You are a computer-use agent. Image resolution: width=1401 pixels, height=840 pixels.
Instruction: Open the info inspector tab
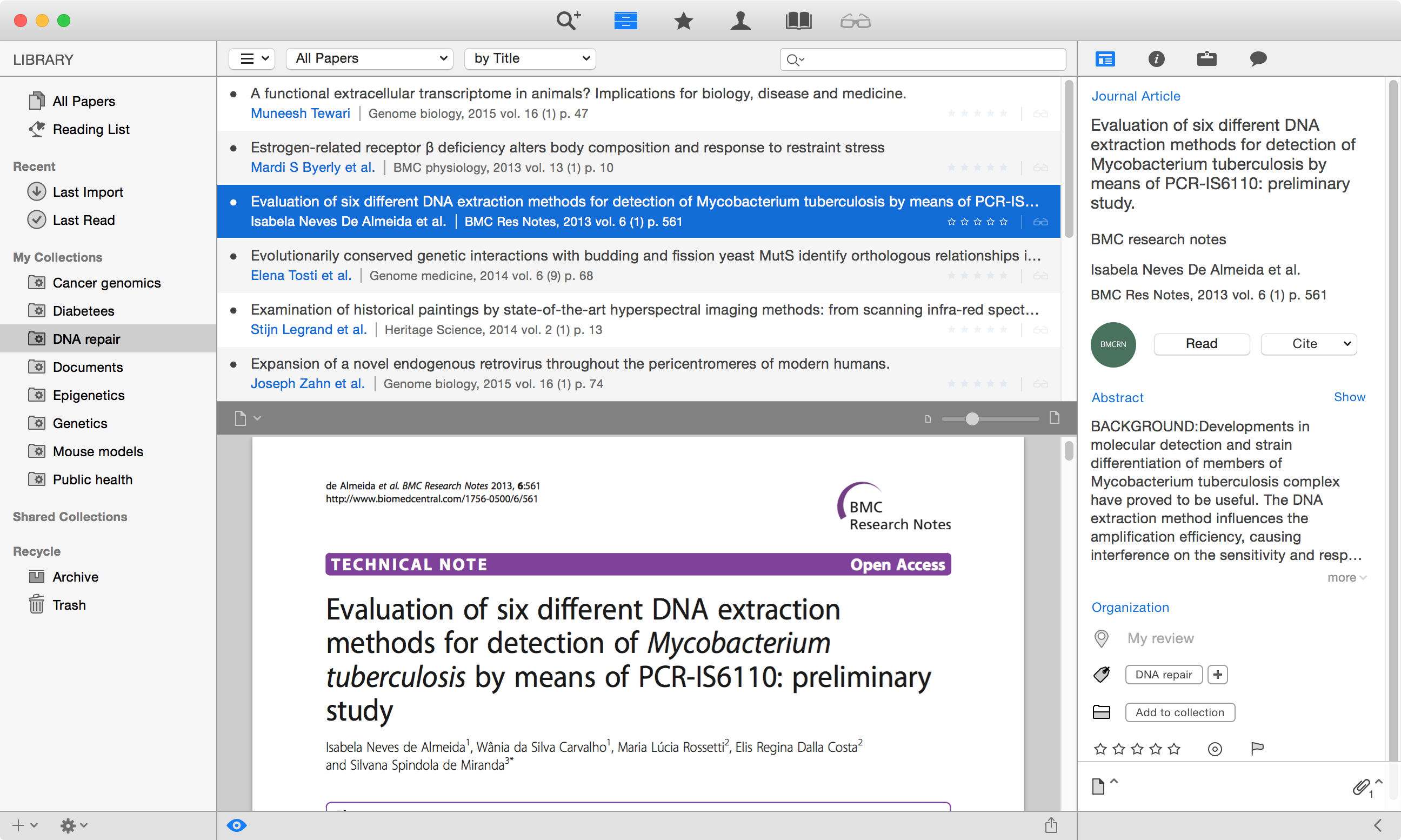(x=1156, y=59)
